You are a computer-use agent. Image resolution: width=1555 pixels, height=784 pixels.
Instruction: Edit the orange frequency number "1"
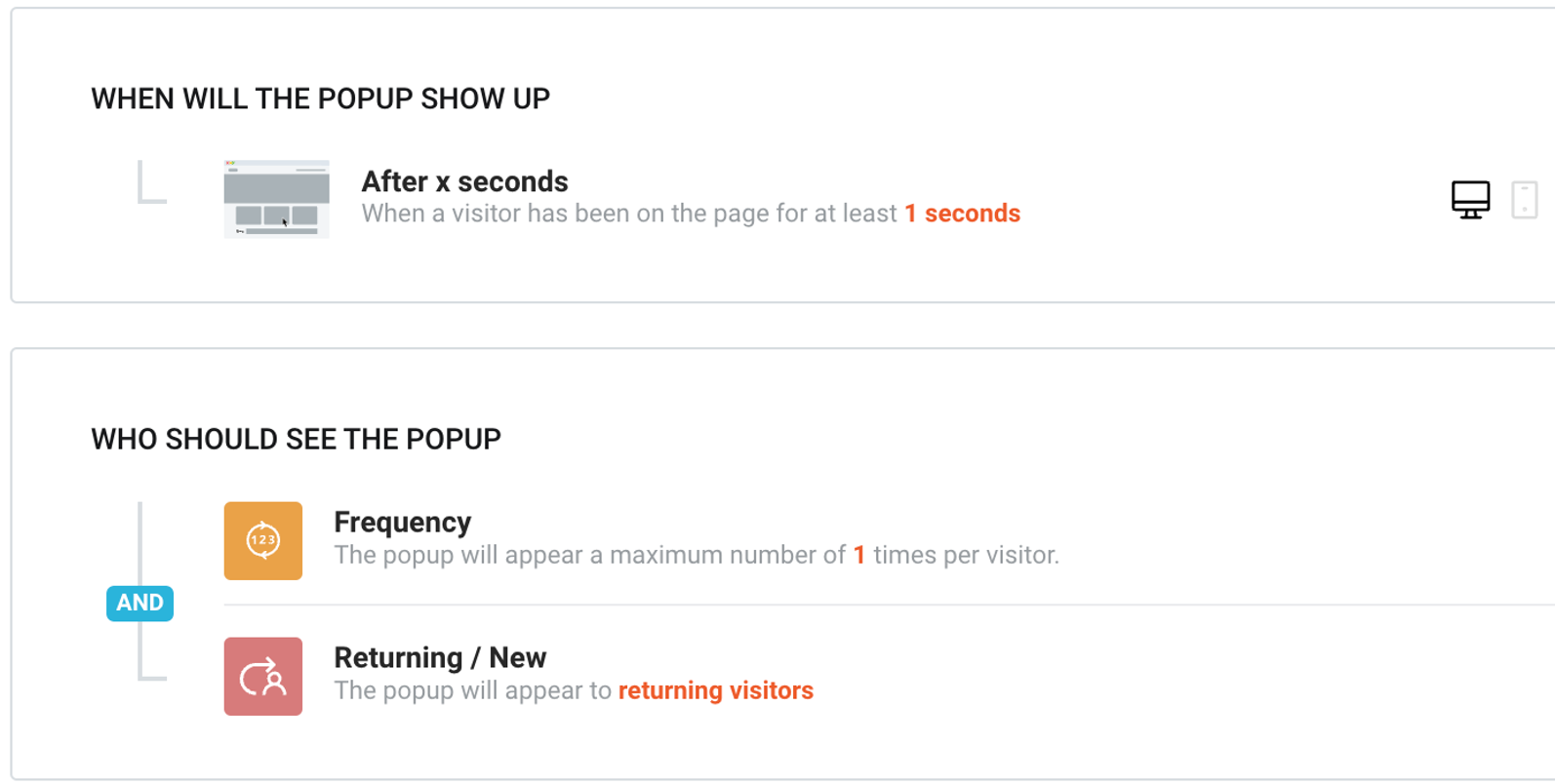point(859,555)
